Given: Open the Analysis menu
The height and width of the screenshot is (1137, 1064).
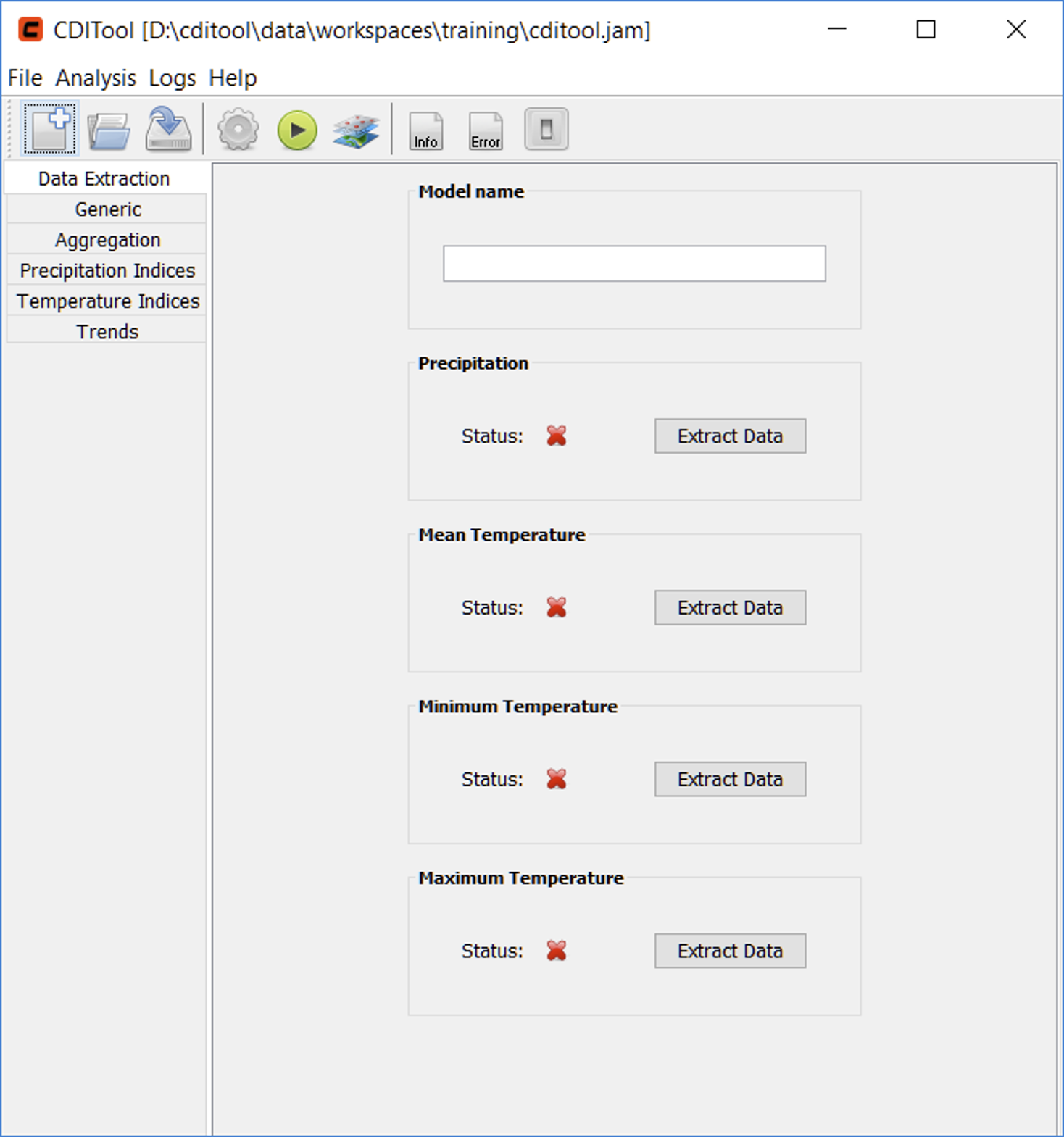Looking at the screenshot, I should coord(96,78).
